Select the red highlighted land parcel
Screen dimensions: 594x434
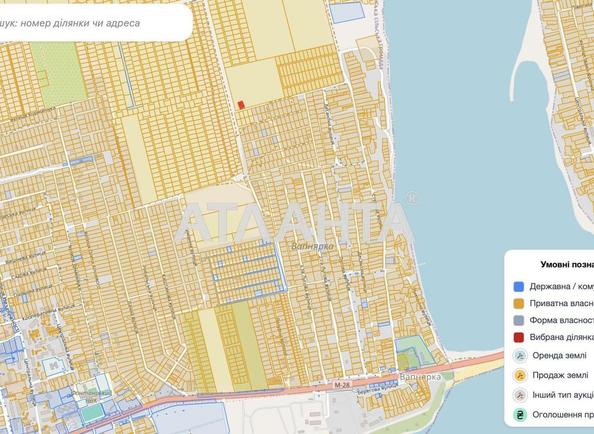coord(241,105)
